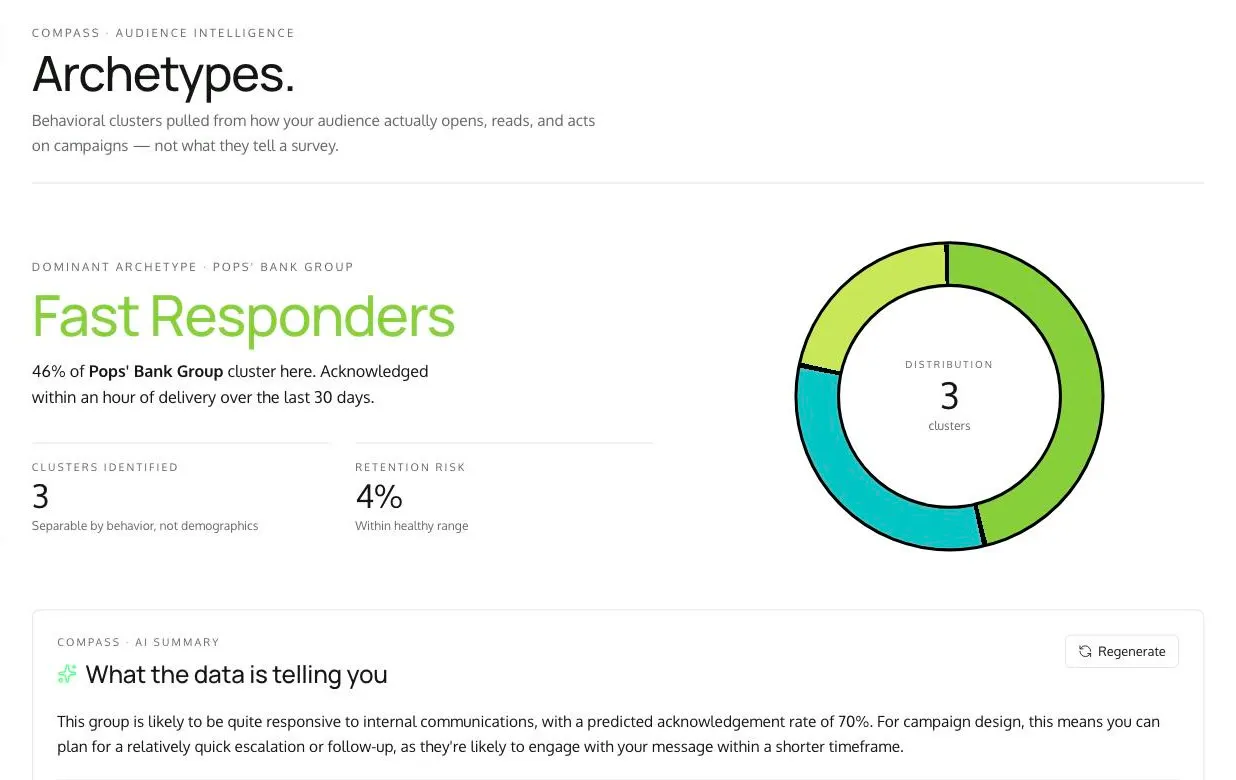Image resolution: width=1236 pixels, height=780 pixels.
Task: Click the bold Pops' Bank Group text
Action: [x=156, y=371]
